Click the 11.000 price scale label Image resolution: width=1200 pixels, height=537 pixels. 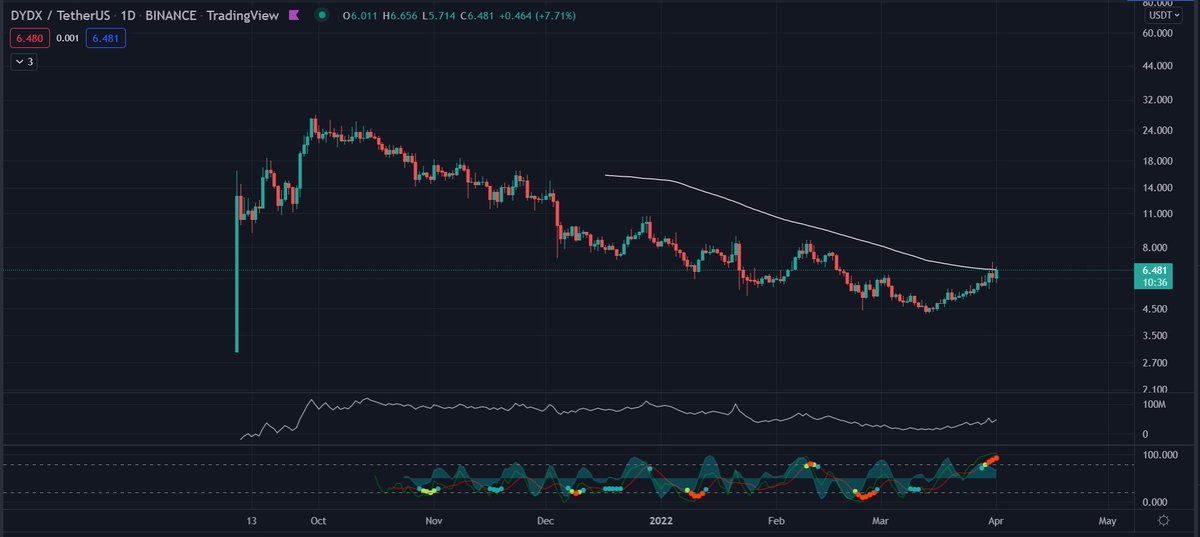[x=1158, y=214]
